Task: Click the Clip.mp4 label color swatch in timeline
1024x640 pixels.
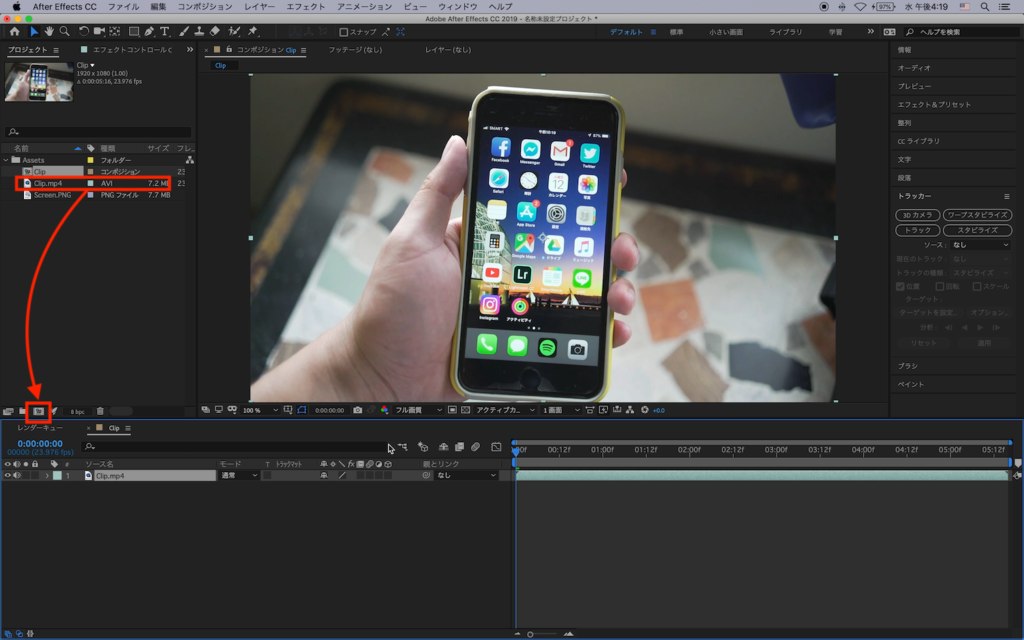Action: 57,476
